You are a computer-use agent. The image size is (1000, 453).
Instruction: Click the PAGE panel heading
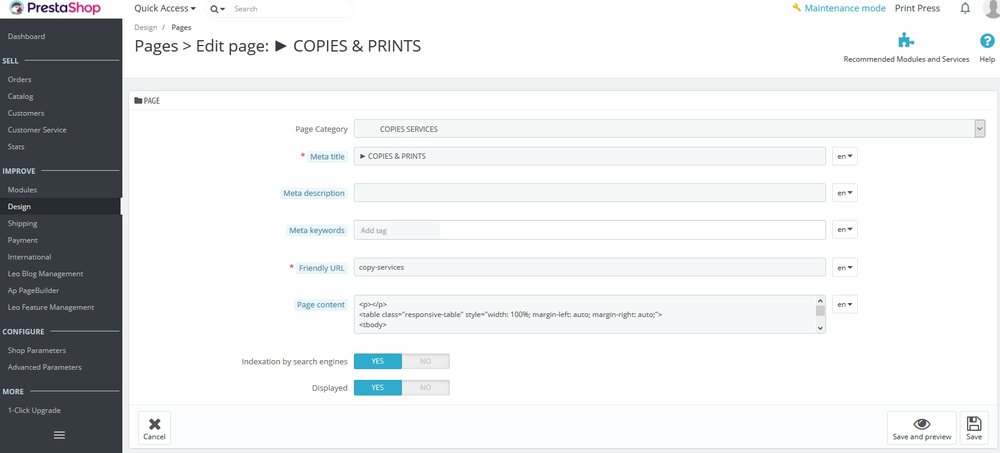[x=147, y=101]
